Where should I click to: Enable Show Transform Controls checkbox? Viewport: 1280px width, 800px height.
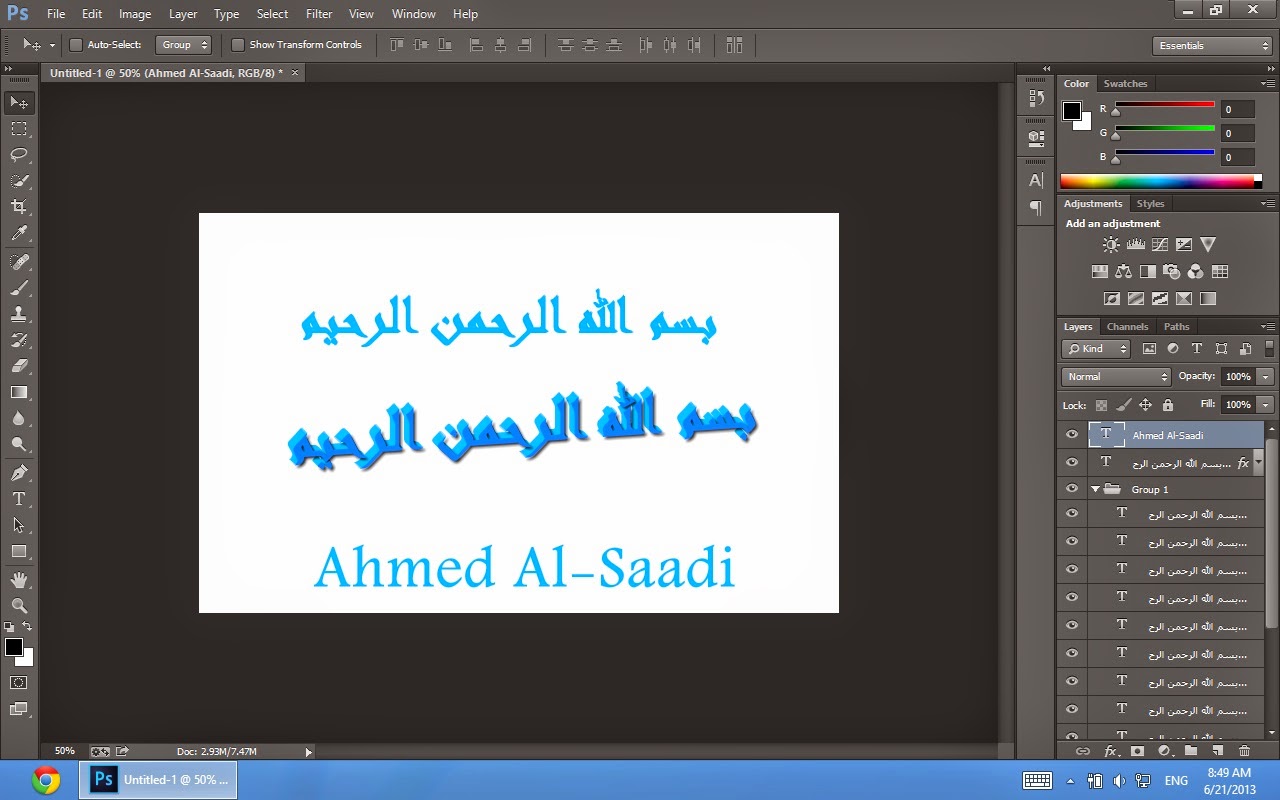(238, 45)
